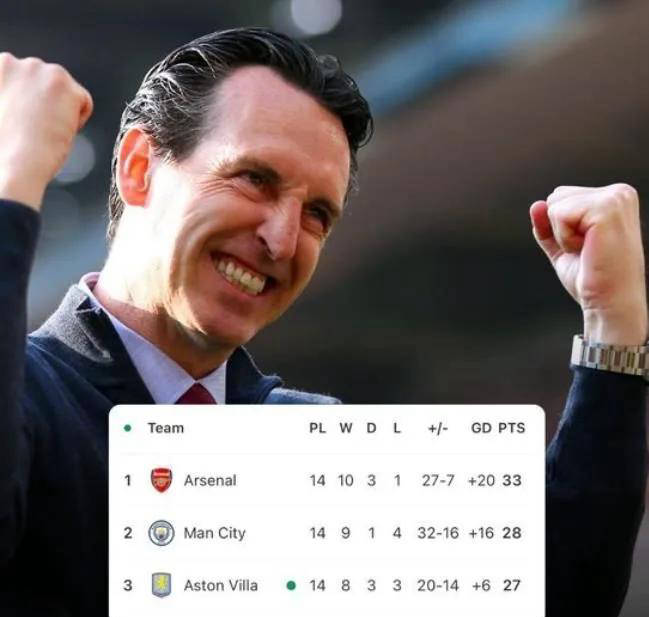Click the +/- column header
The width and height of the screenshot is (649, 617).
click(438, 428)
